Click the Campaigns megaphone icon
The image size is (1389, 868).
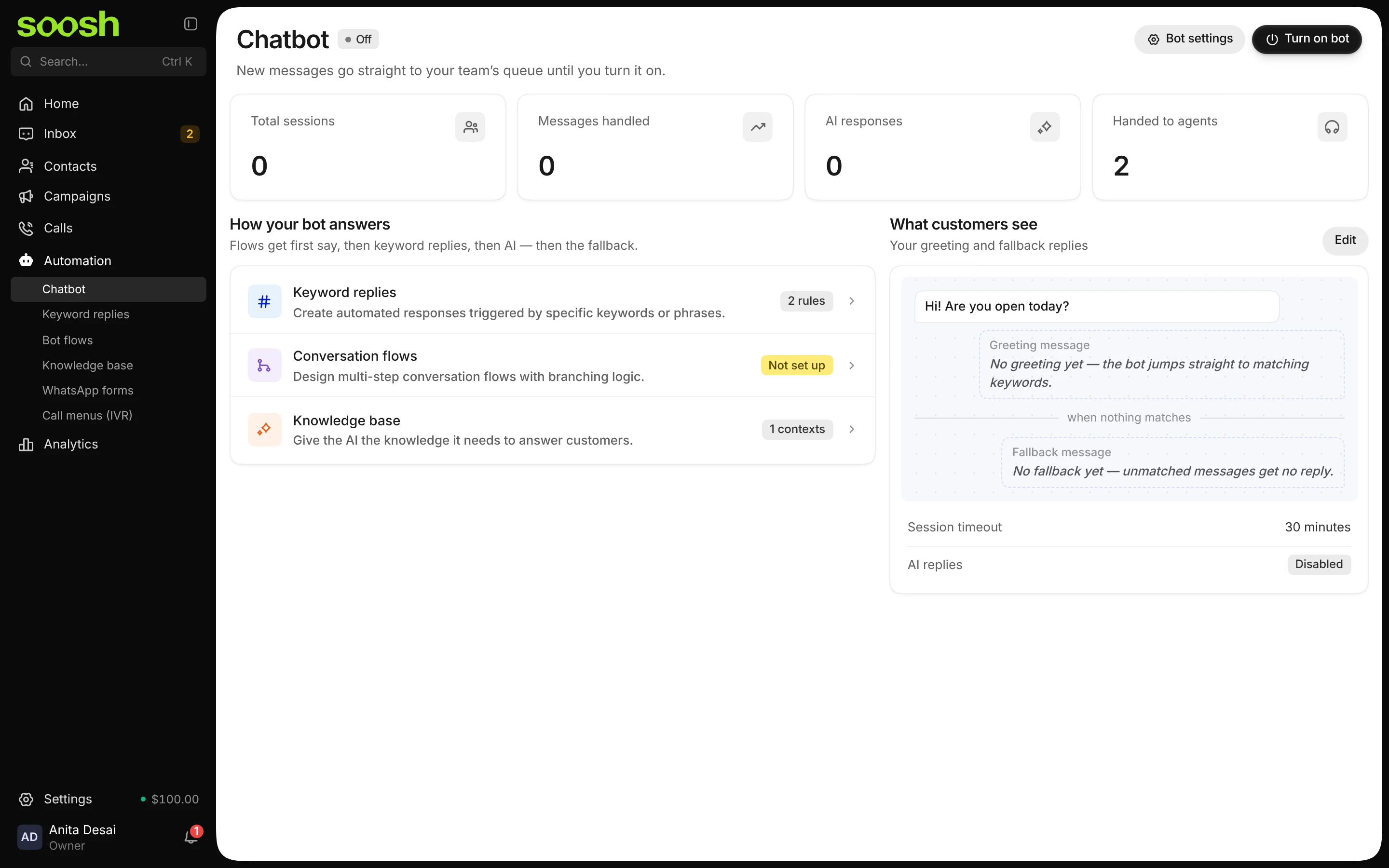[26, 196]
